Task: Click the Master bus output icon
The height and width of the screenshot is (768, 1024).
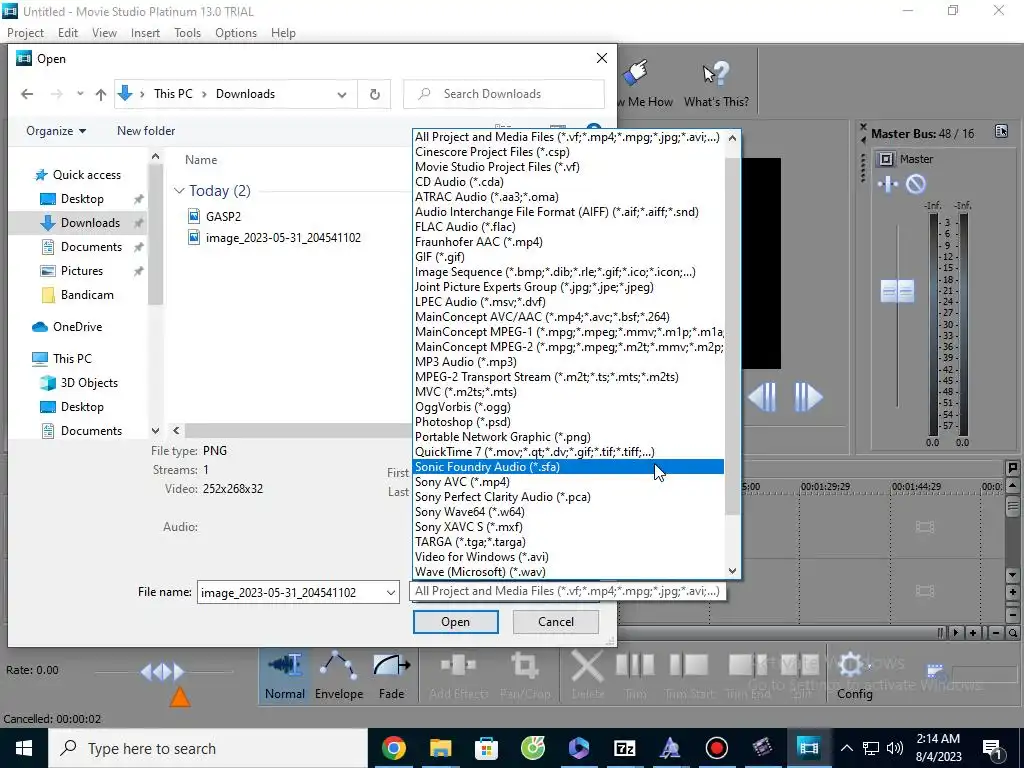Action: pos(885,159)
